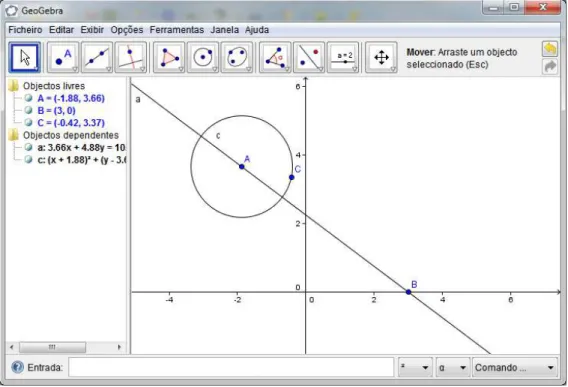Click the Objectos dependentes folder icon
The width and height of the screenshot is (568, 387).
click(13, 135)
